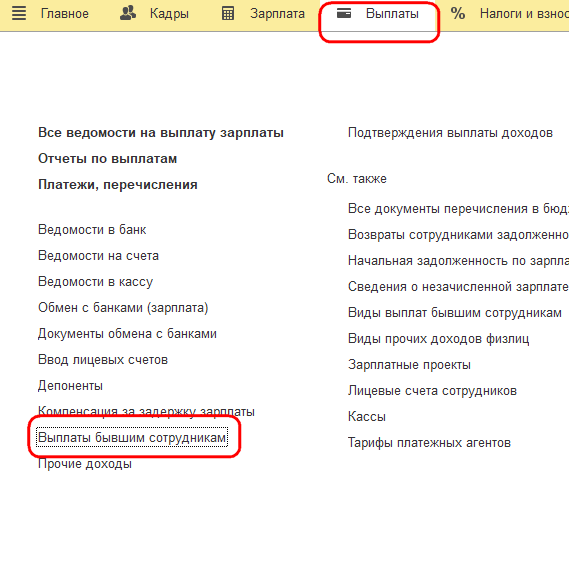
Task: Click the См. также heading
Action: (357, 179)
